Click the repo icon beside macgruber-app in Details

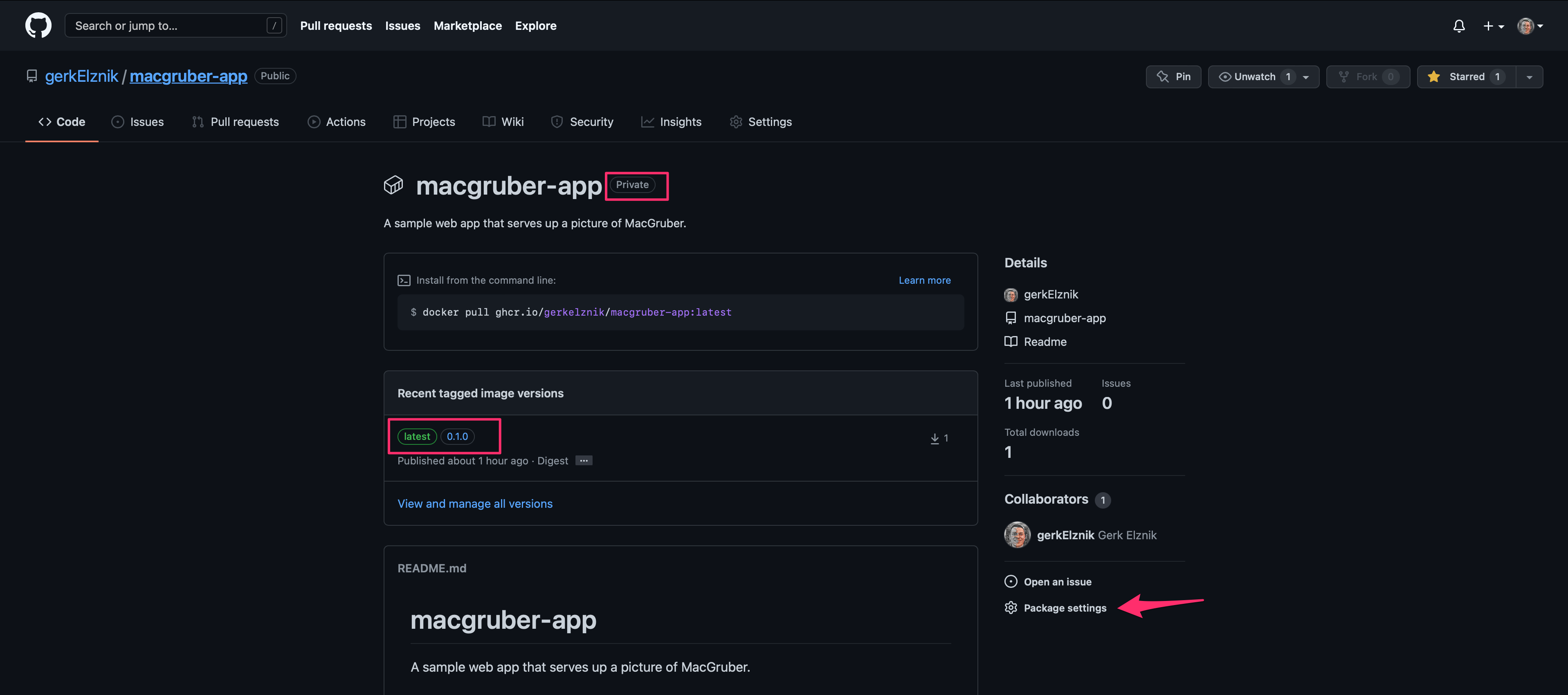coord(1011,318)
